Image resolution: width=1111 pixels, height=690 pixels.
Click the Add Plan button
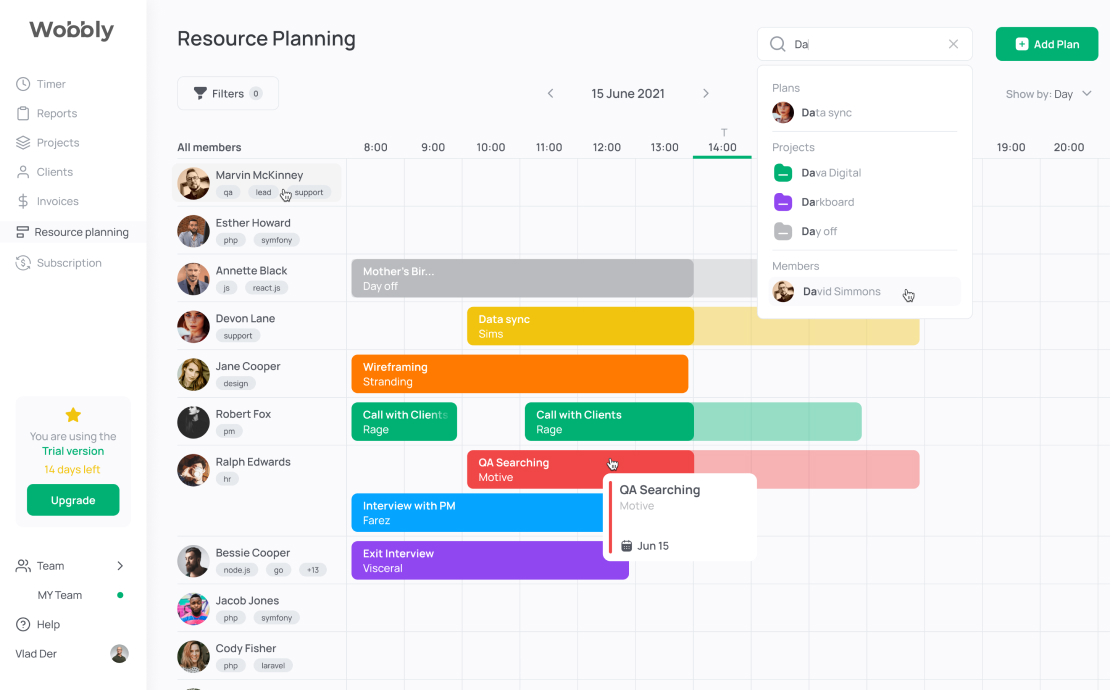1047,44
